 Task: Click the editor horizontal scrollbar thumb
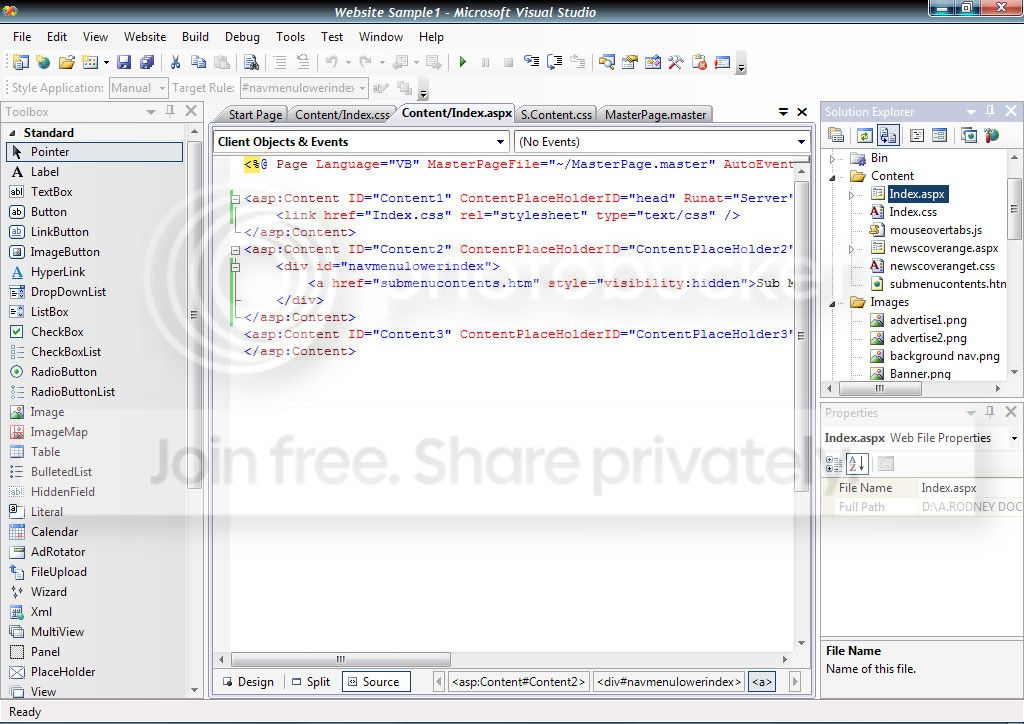click(340, 659)
